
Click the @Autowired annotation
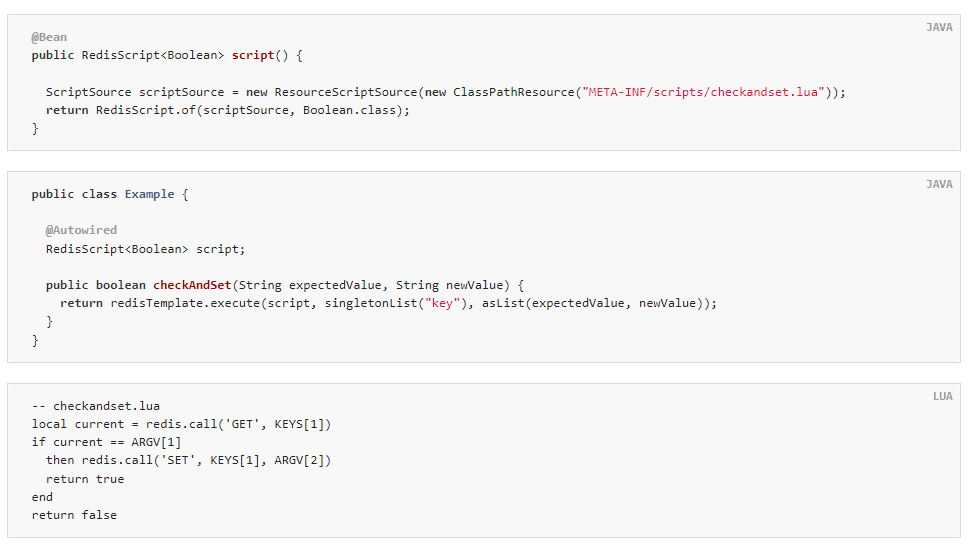point(81,230)
